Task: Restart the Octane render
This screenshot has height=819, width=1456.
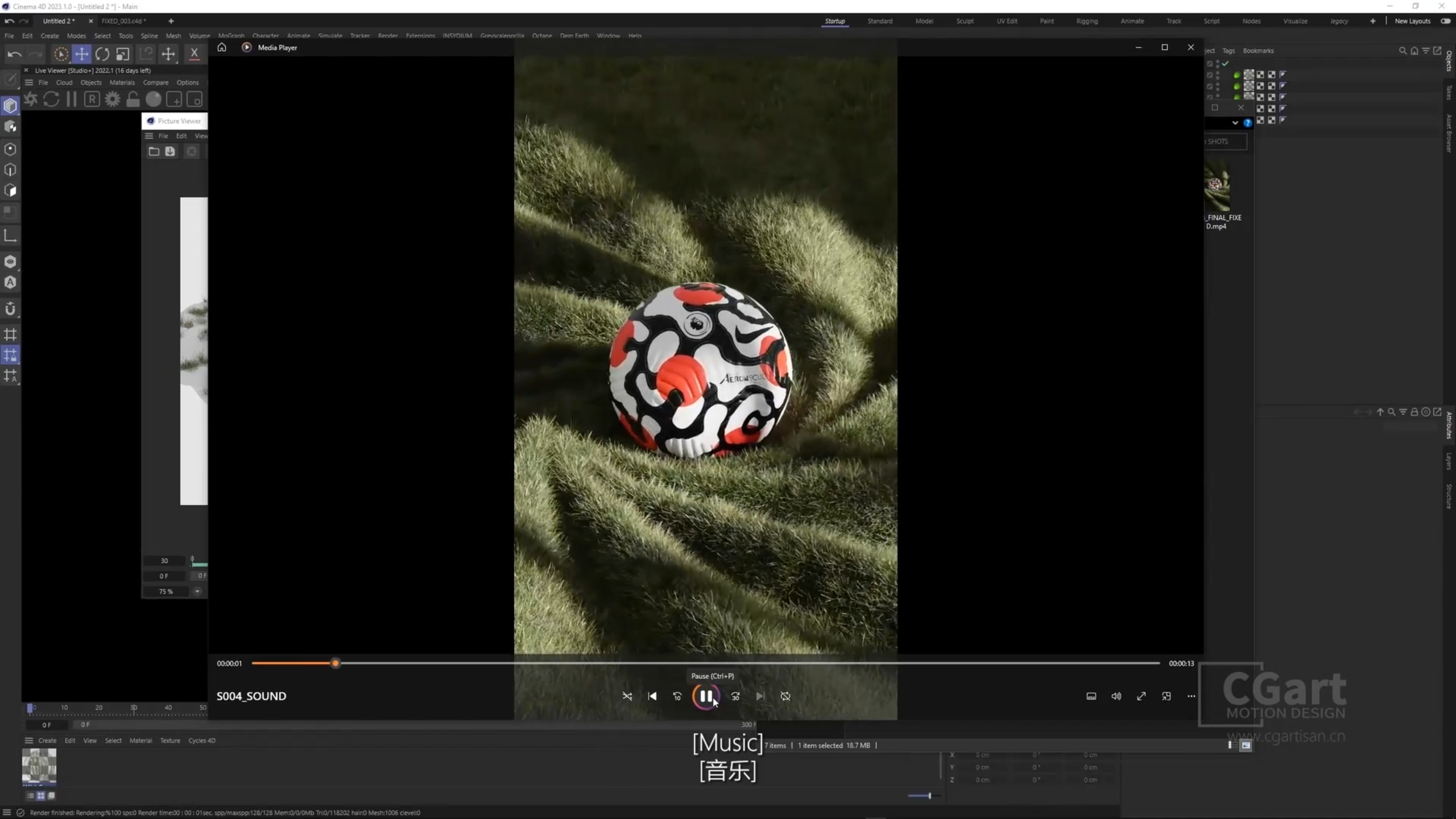Action: 51,100
